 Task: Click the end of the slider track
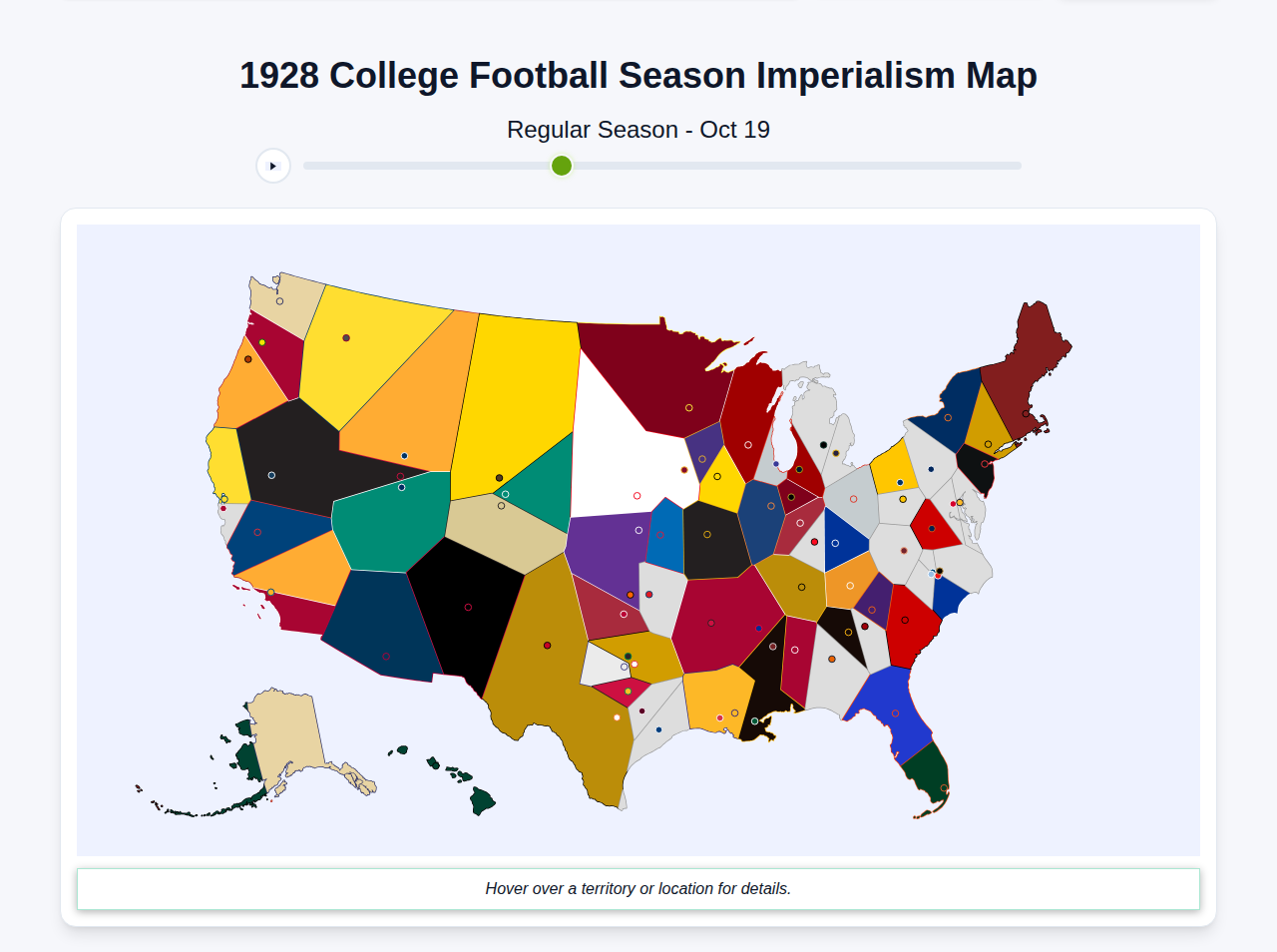tap(1018, 166)
